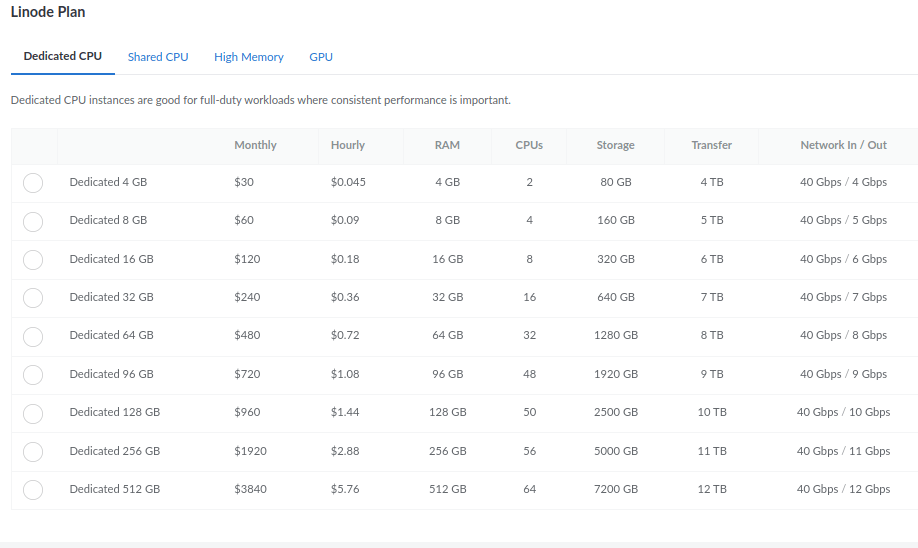This screenshot has height=548, width=918.
Task: Click the $3840 monthly price cell
Action: point(251,489)
